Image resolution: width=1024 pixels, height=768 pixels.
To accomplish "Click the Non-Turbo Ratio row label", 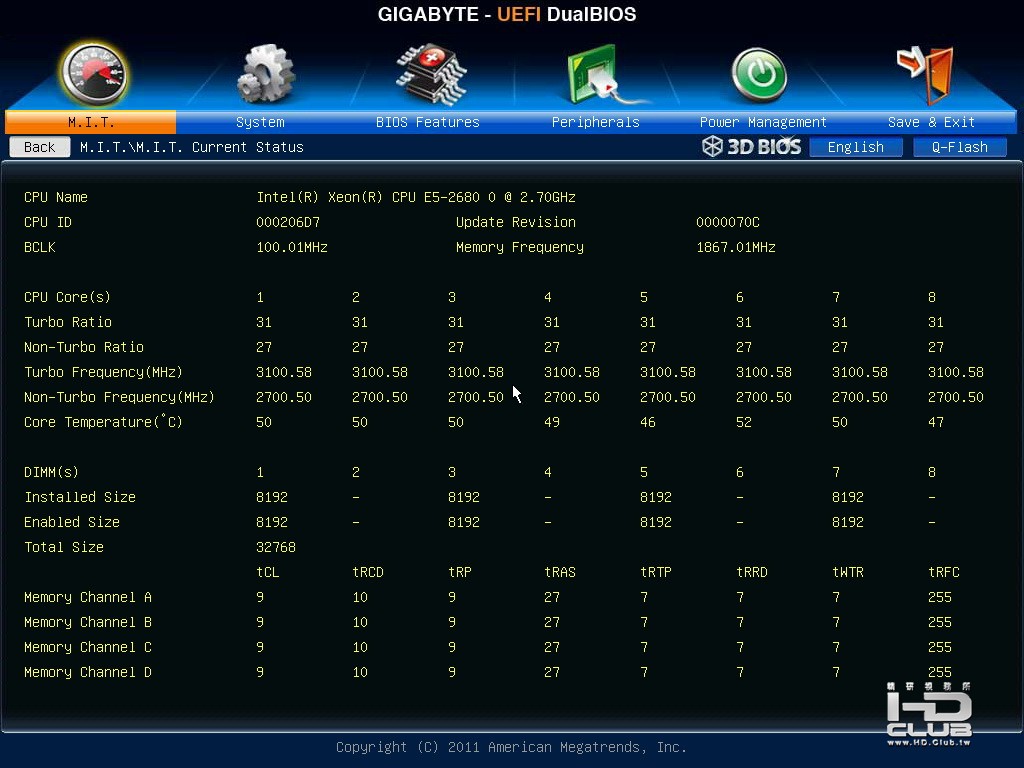I will pos(84,347).
